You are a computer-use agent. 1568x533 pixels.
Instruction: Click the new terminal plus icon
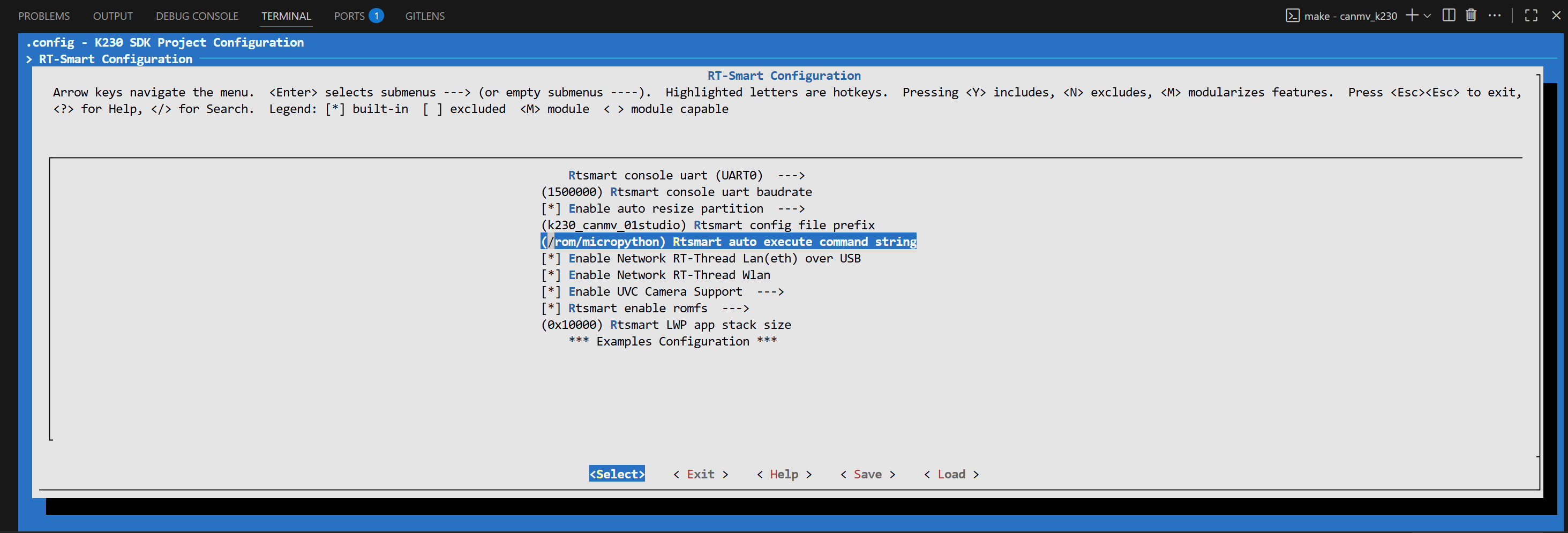(x=1412, y=16)
